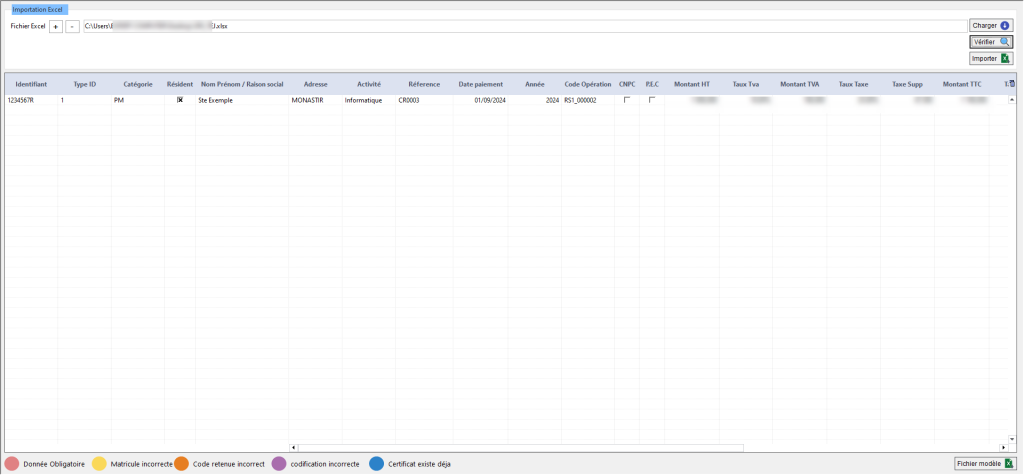Viewport: 1024px width, 475px height.
Task: Click the Charger button to load the file
Action: coord(992,25)
